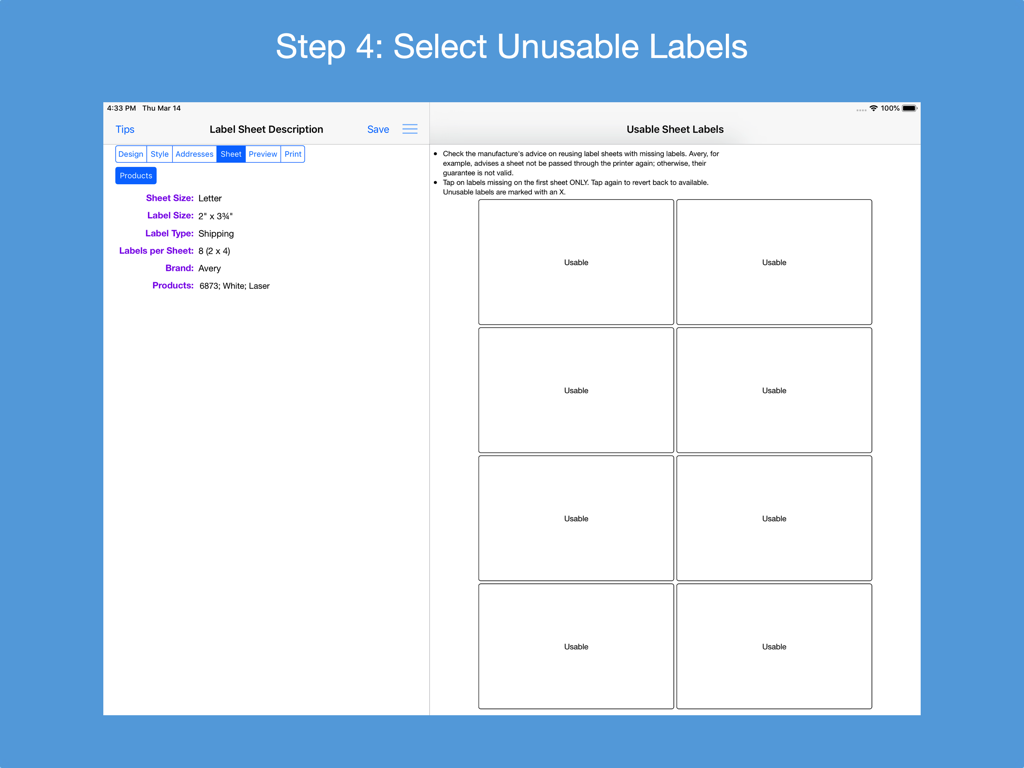Tap Save to store the label sheet

[378, 129]
